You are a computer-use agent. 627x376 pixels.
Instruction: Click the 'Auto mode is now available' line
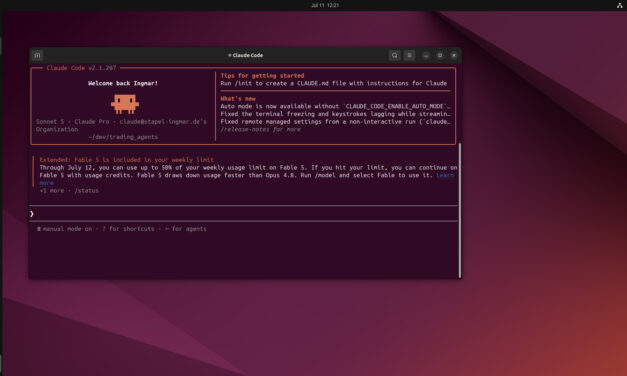point(335,106)
